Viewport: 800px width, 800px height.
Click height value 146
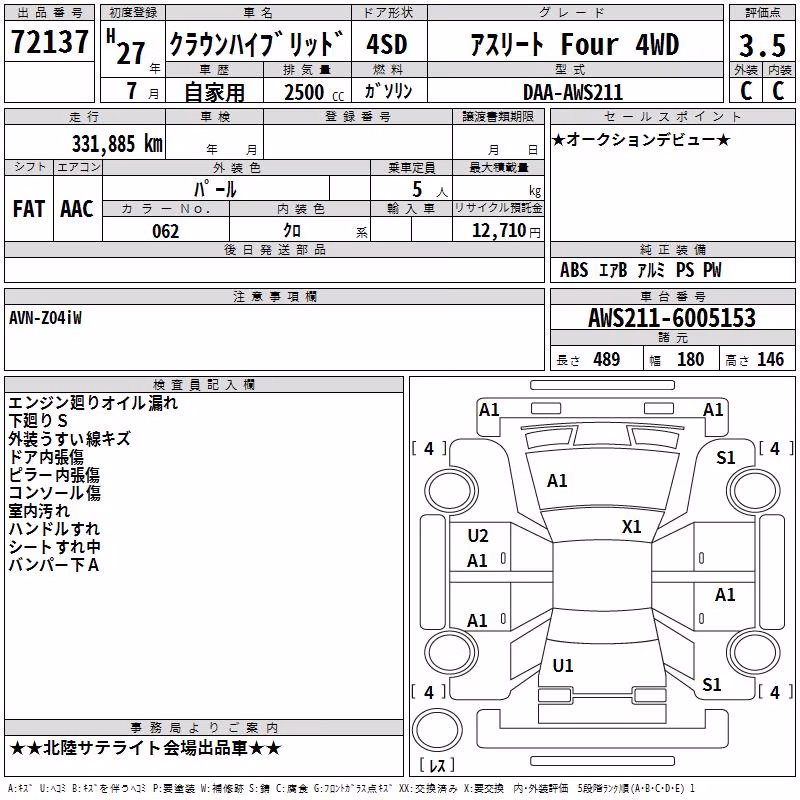tap(770, 360)
